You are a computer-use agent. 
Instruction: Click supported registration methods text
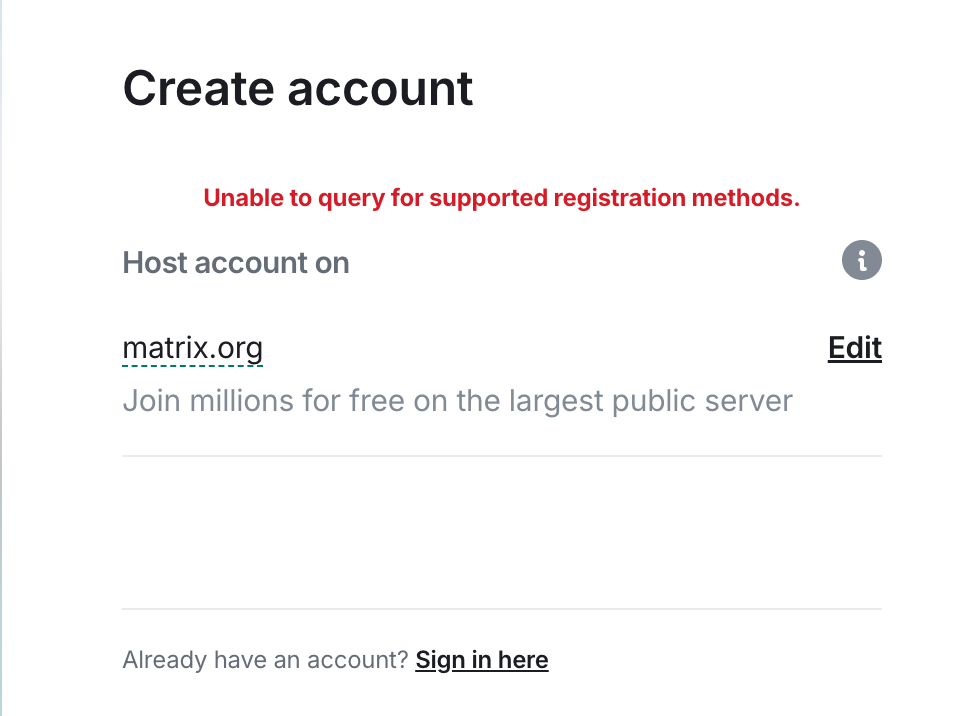615,198
